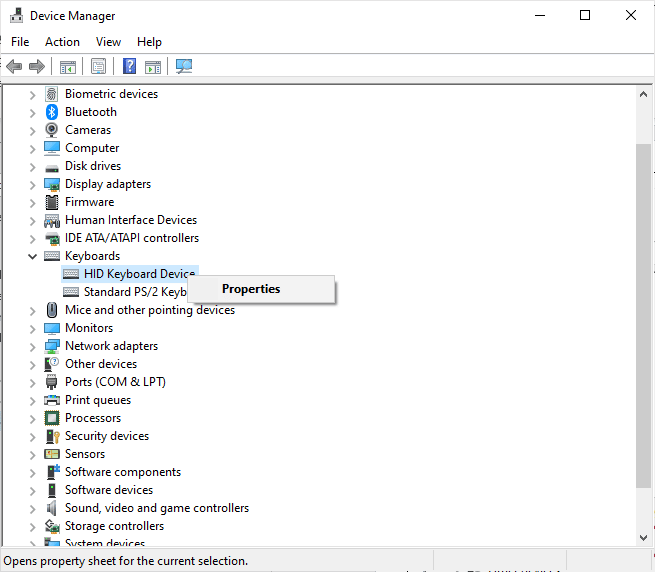Collapse the Keyboards node

pyautogui.click(x=33, y=257)
